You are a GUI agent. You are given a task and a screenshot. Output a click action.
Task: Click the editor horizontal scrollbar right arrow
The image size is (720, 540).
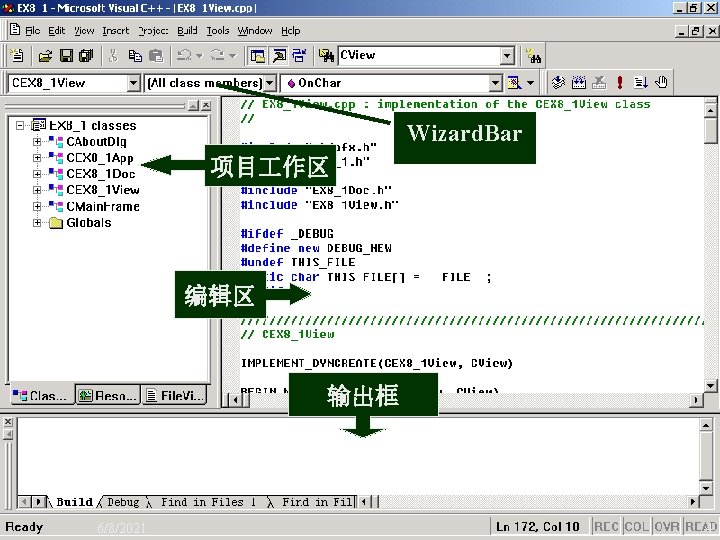click(696, 400)
